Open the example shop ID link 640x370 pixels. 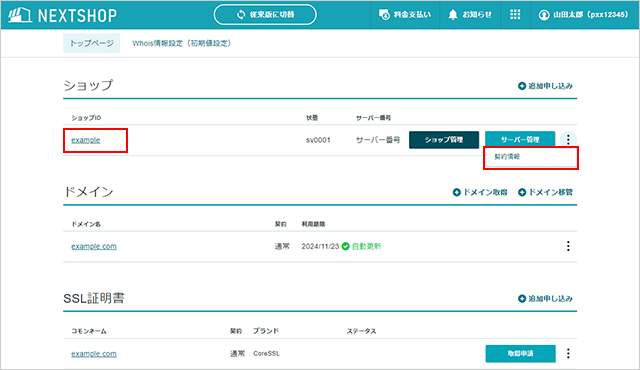86,140
